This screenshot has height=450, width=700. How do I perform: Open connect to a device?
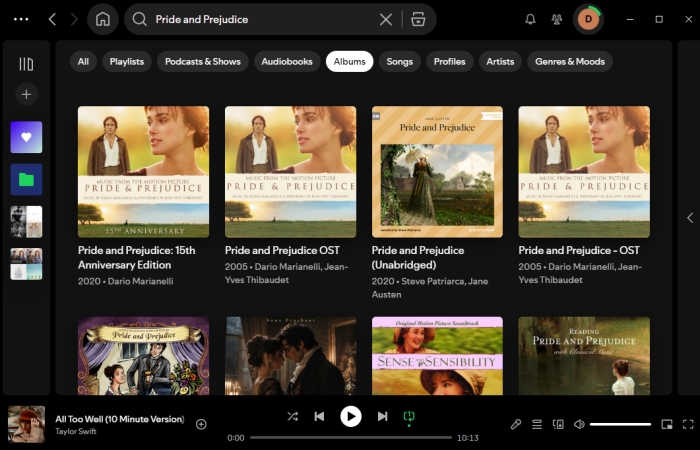558,424
